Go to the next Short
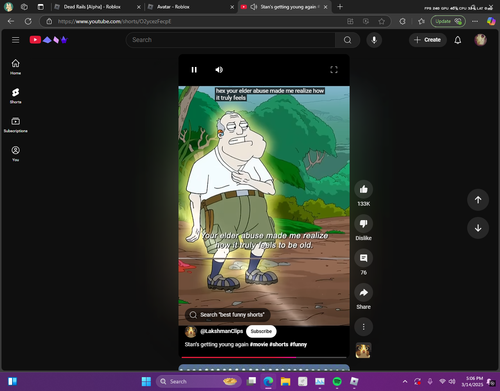The image size is (500, 391). 478,228
